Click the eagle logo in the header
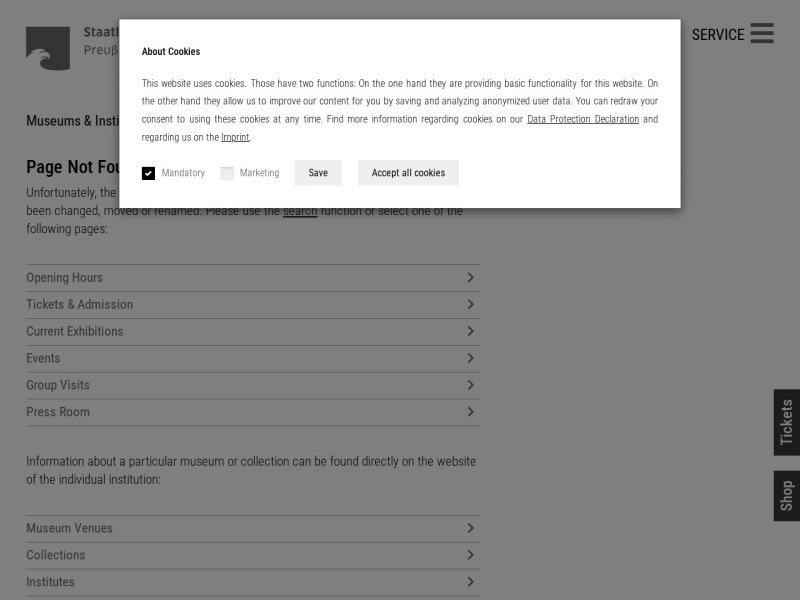800x600 pixels. (48, 48)
